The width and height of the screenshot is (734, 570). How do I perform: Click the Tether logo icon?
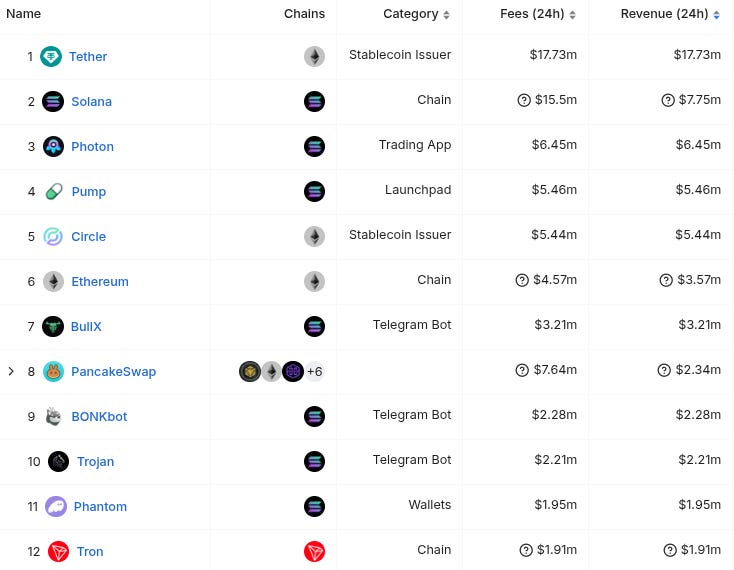[51, 57]
